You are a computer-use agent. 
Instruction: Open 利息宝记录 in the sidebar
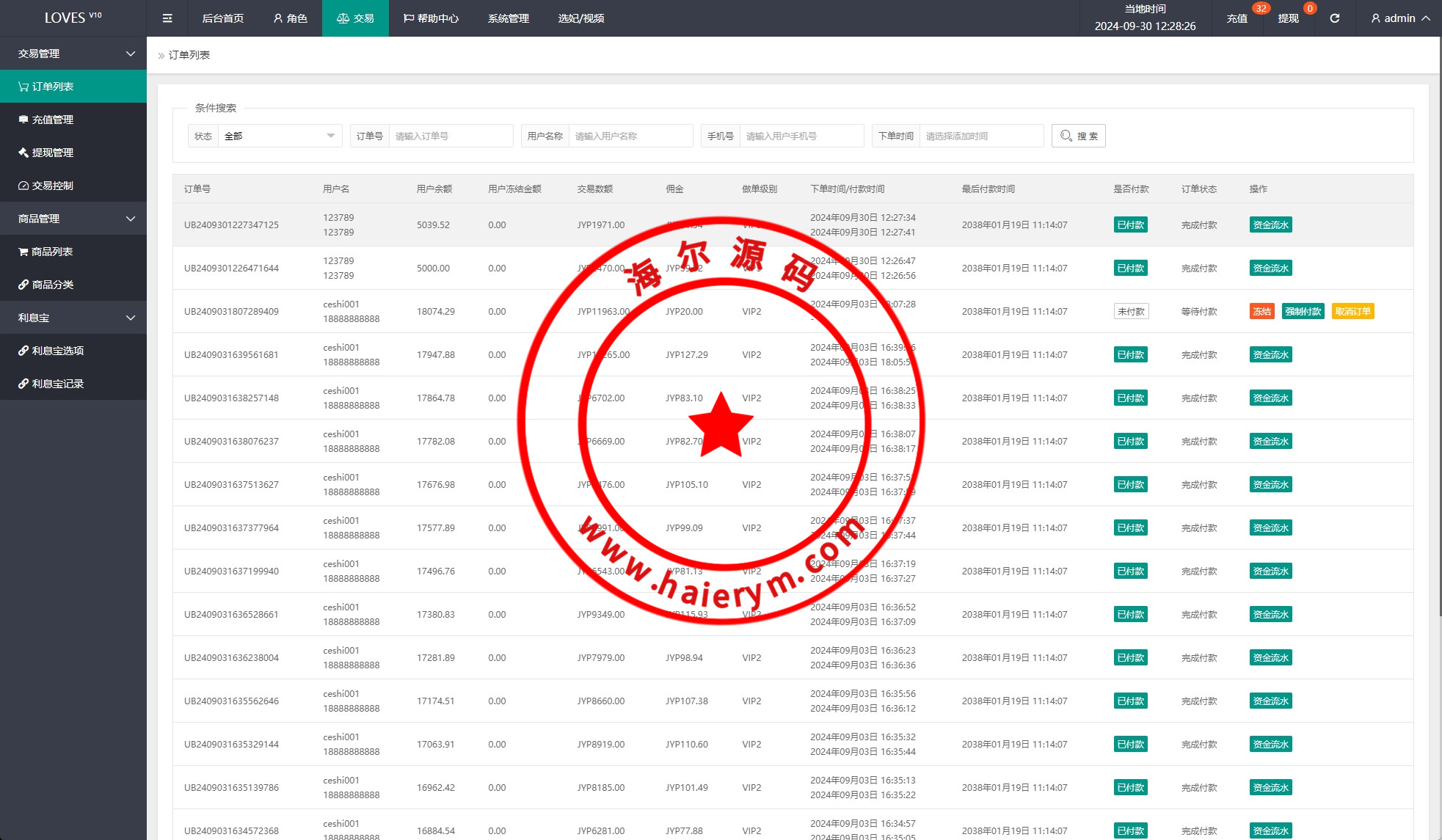coord(57,384)
